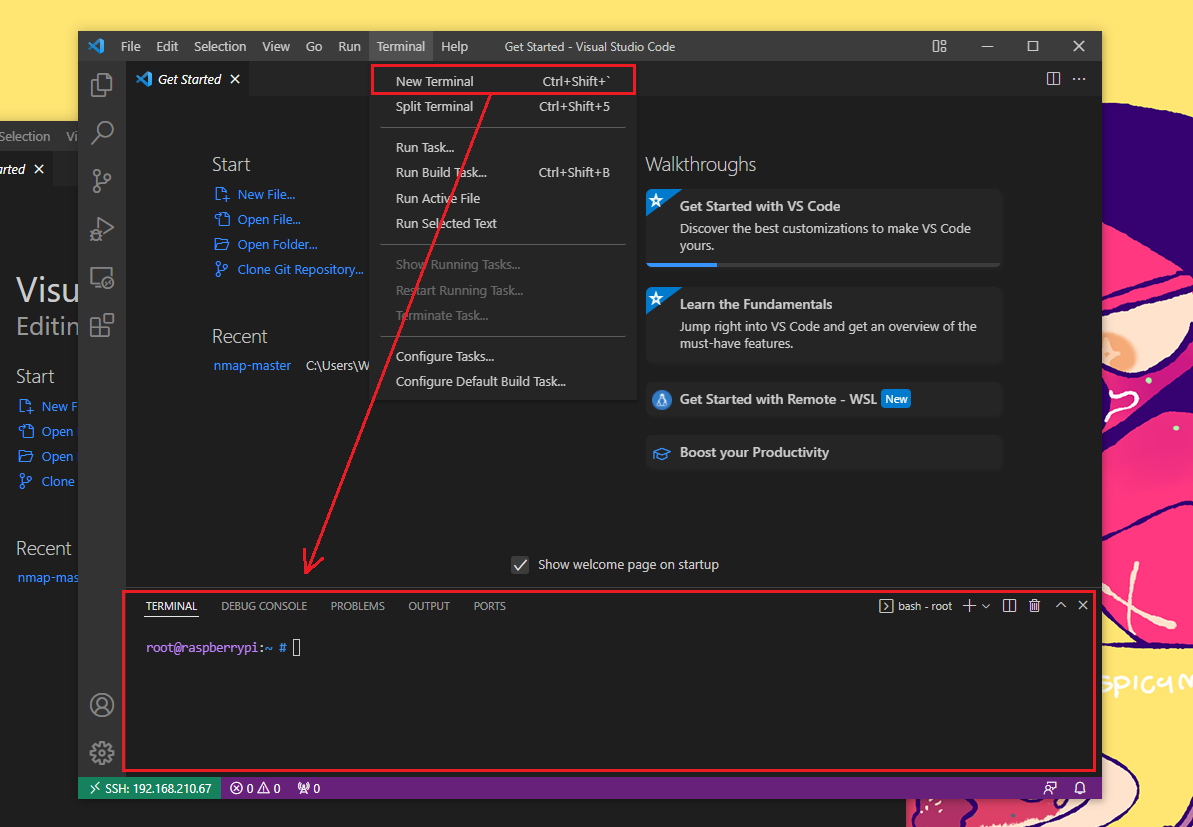This screenshot has height=827, width=1193.
Task: Open the Manage gear icon
Action: pyautogui.click(x=102, y=753)
